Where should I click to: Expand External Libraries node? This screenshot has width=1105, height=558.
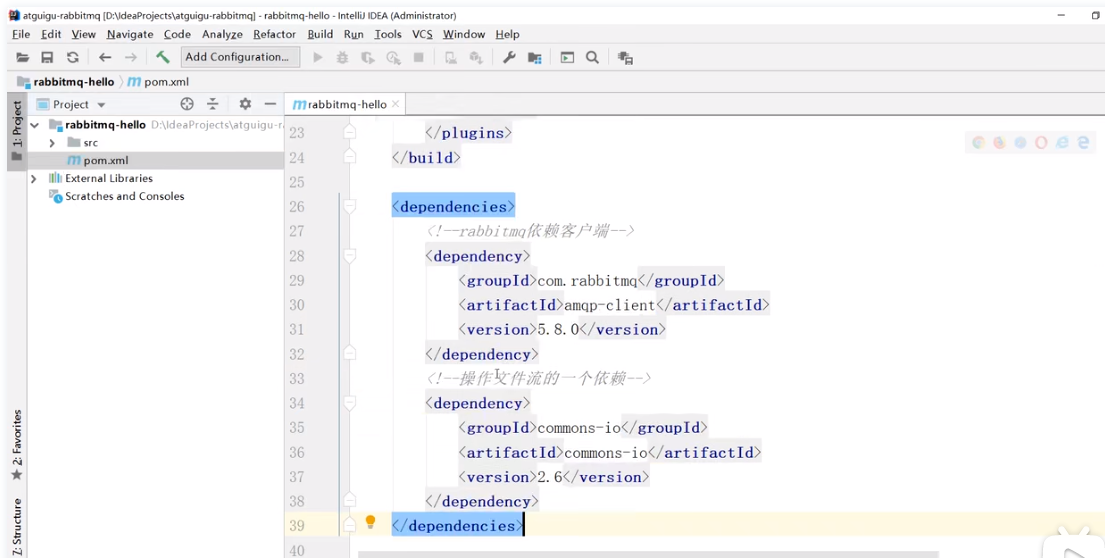pos(33,179)
